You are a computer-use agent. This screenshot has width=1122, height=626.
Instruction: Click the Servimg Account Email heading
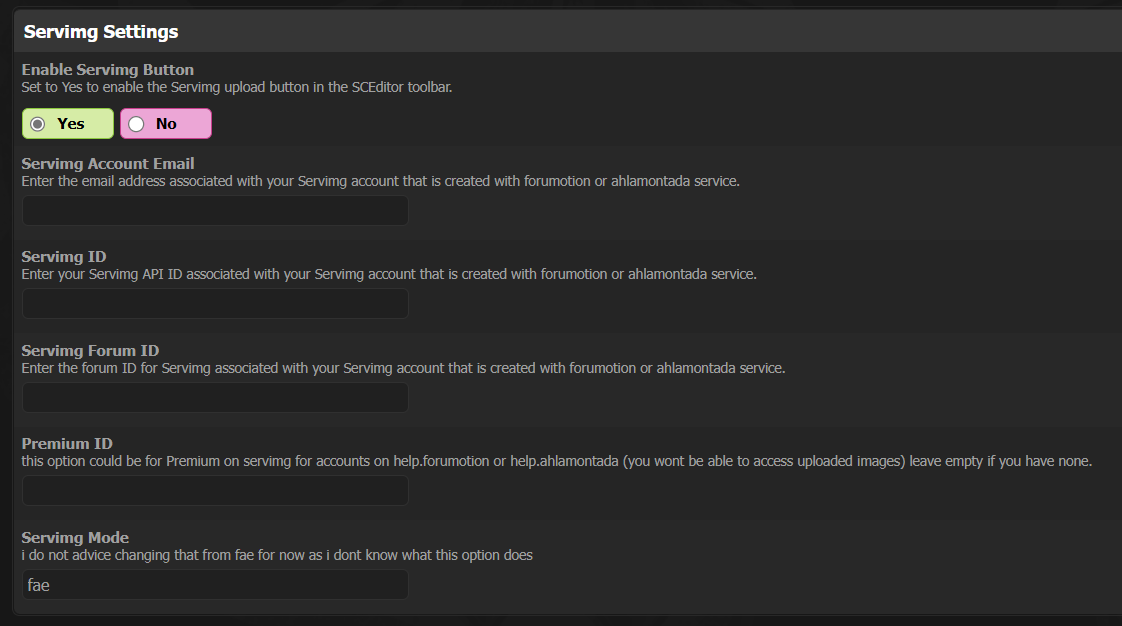pos(108,163)
